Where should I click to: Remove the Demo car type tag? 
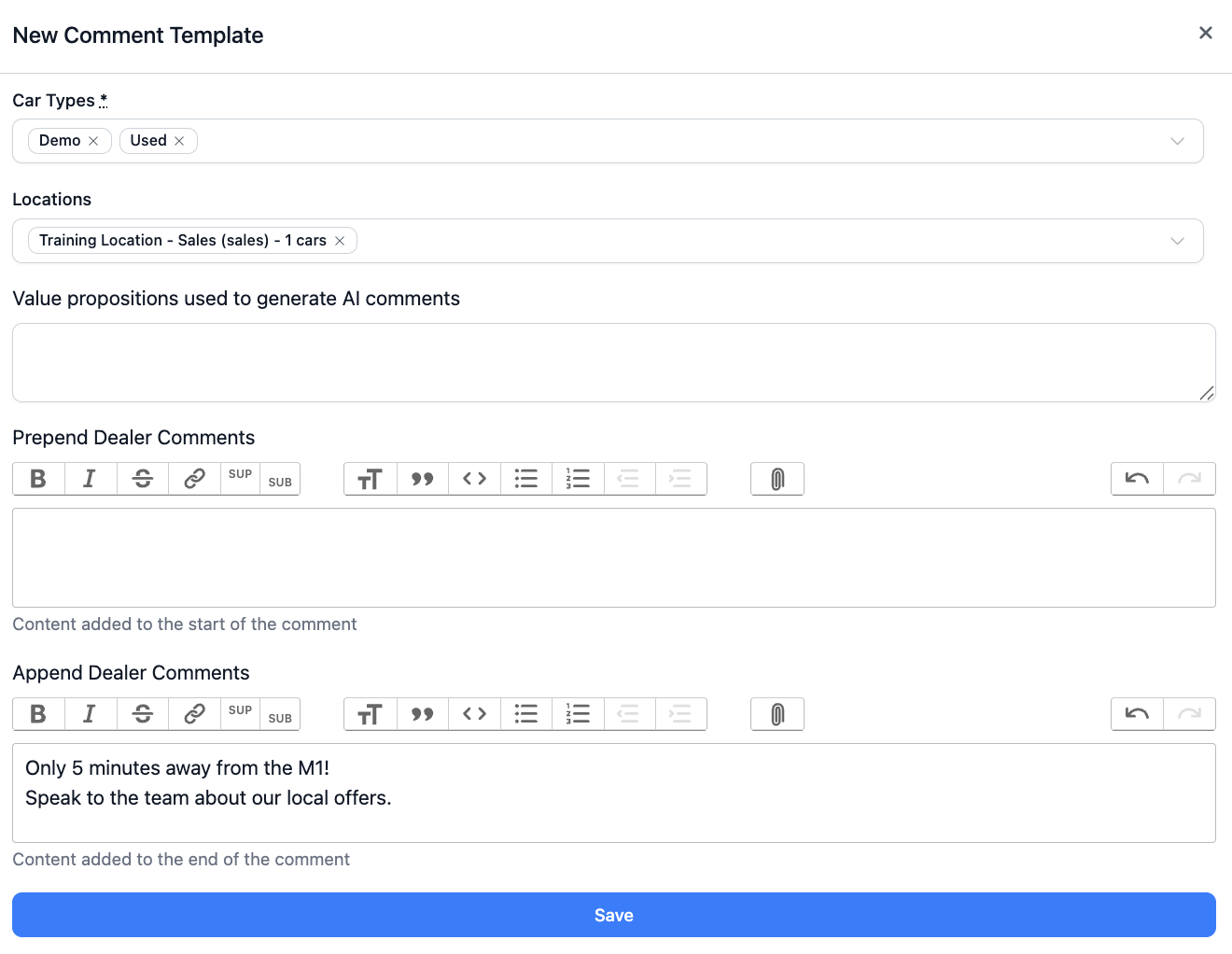click(x=93, y=141)
